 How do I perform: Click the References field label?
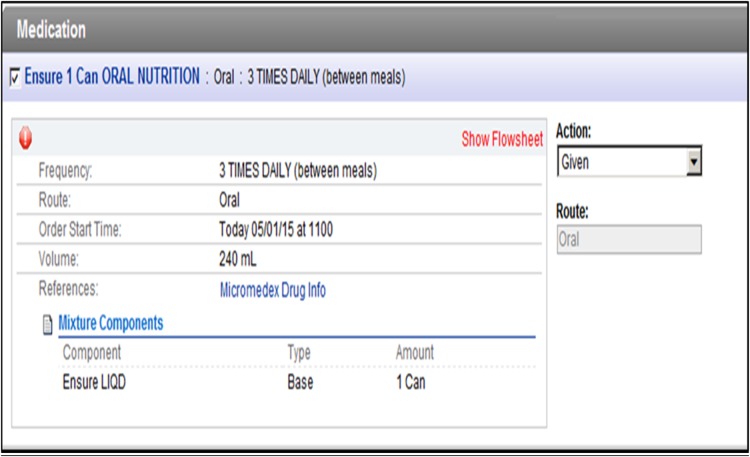click(x=68, y=289)
